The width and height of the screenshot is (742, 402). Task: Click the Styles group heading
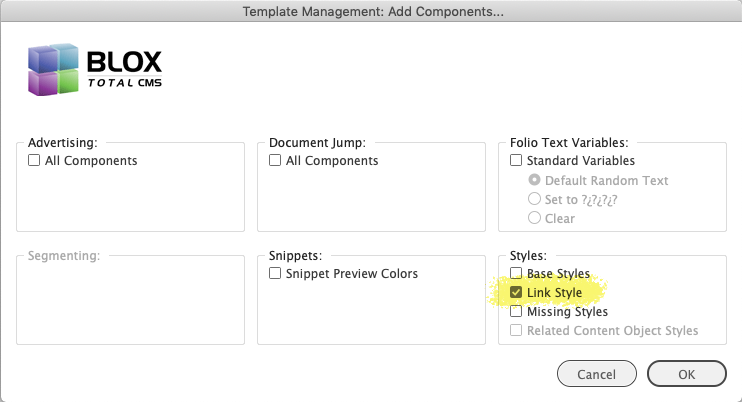pos(529,256)
